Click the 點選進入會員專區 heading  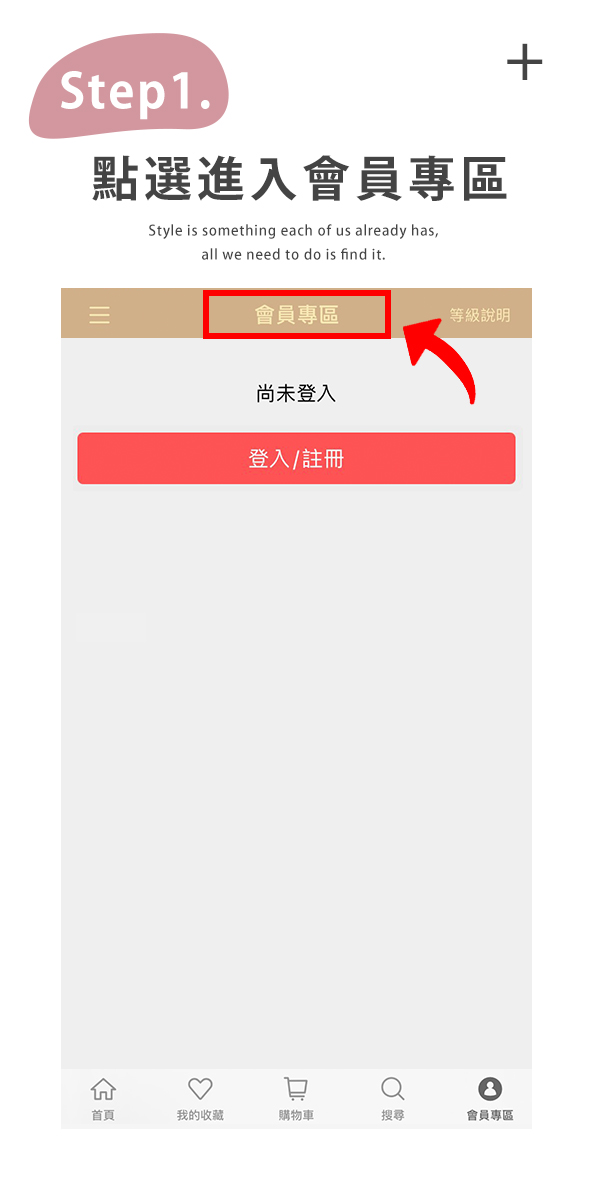click(299, 179)
